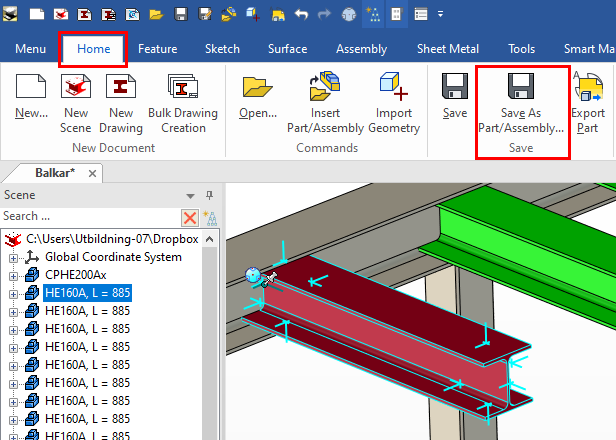
Task: Click the New... ribbon button
Action: 31,96
